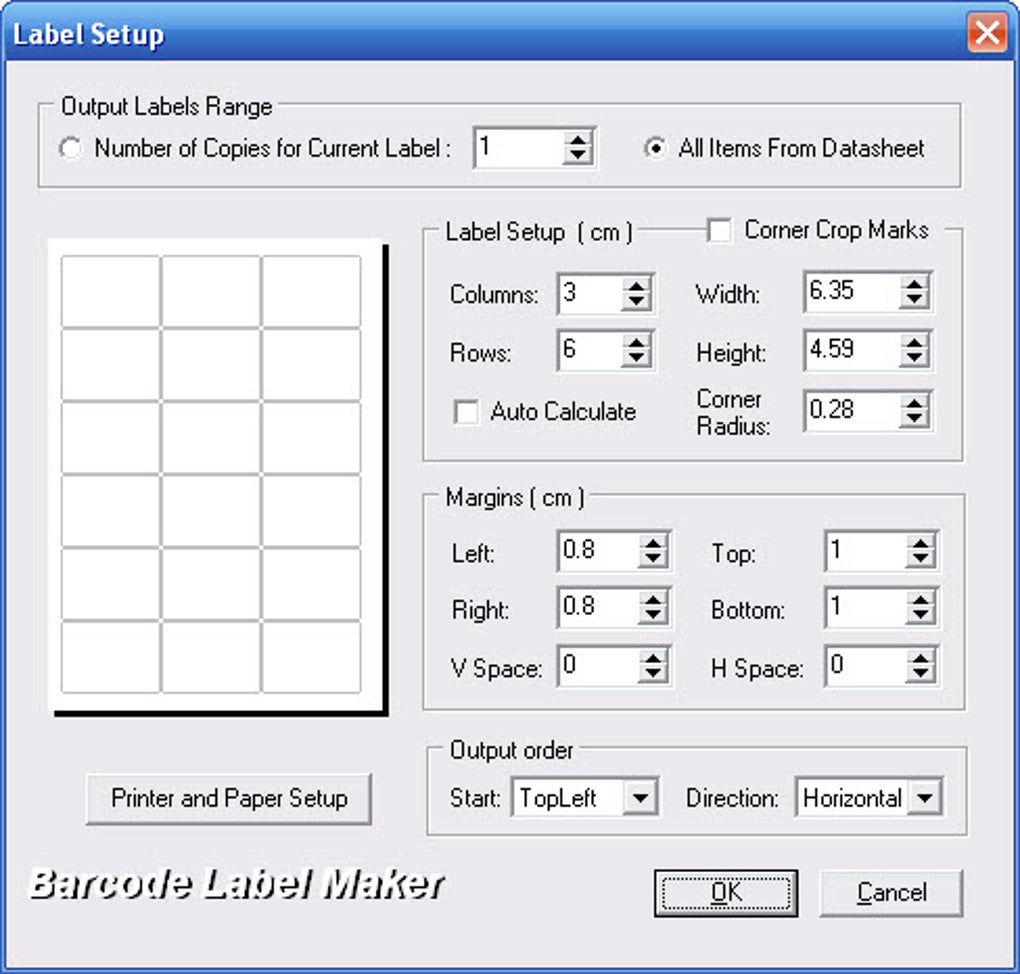Increase the Number of Copies value

point(577,140)
